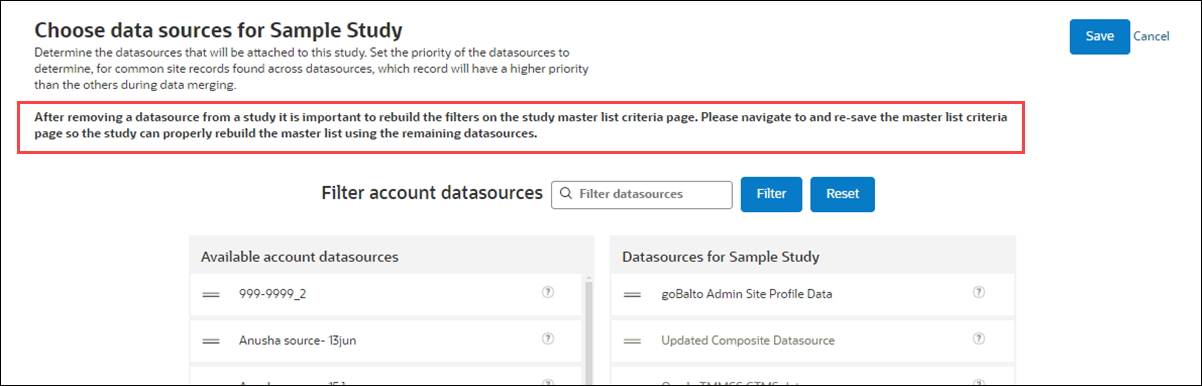Screen dimensions: 1202x386
Task: Focus the Filter datasources search field
Action: (x=642, y=194)
